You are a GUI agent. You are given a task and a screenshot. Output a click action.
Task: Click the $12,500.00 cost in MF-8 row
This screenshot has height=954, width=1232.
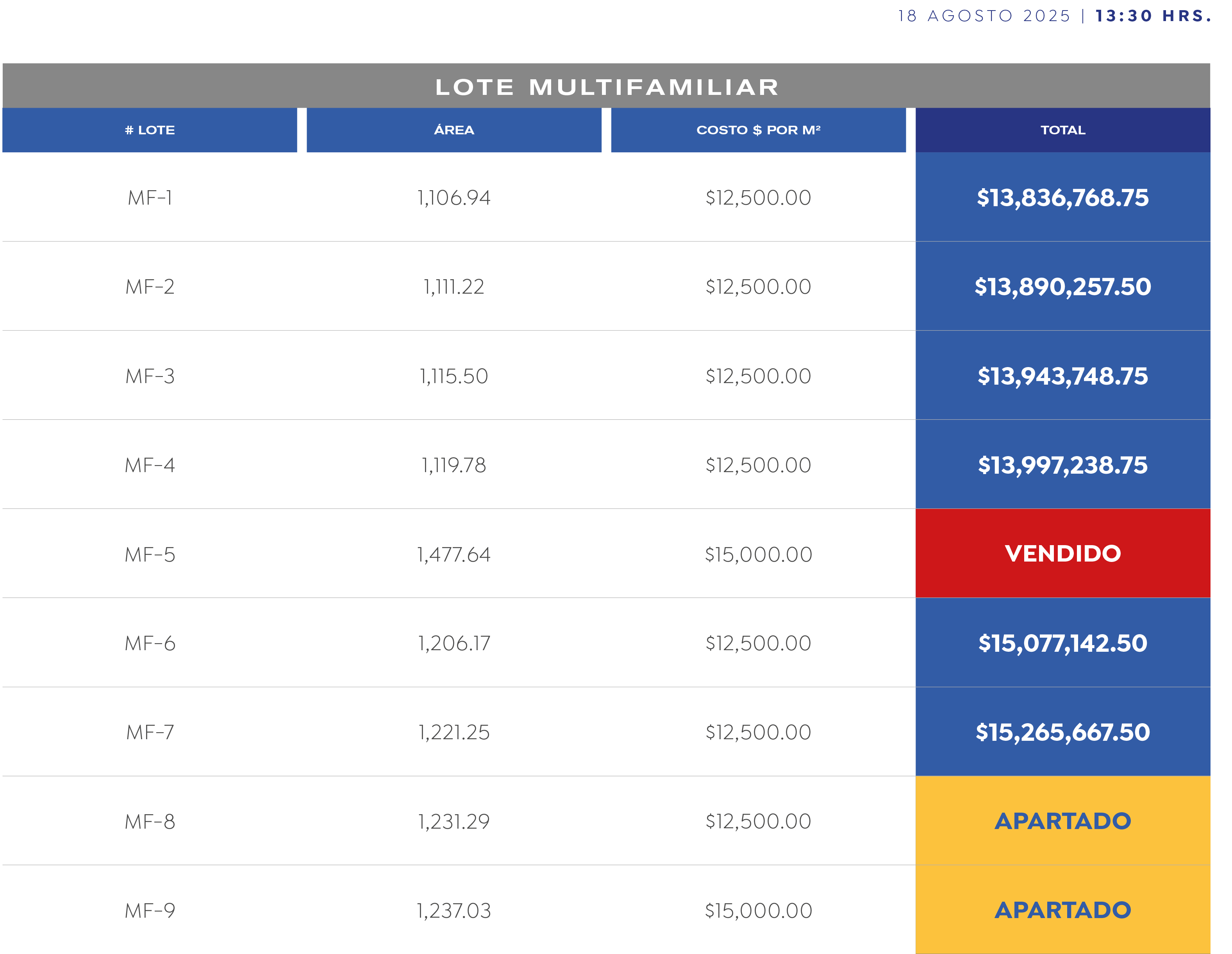click(758, 822)
